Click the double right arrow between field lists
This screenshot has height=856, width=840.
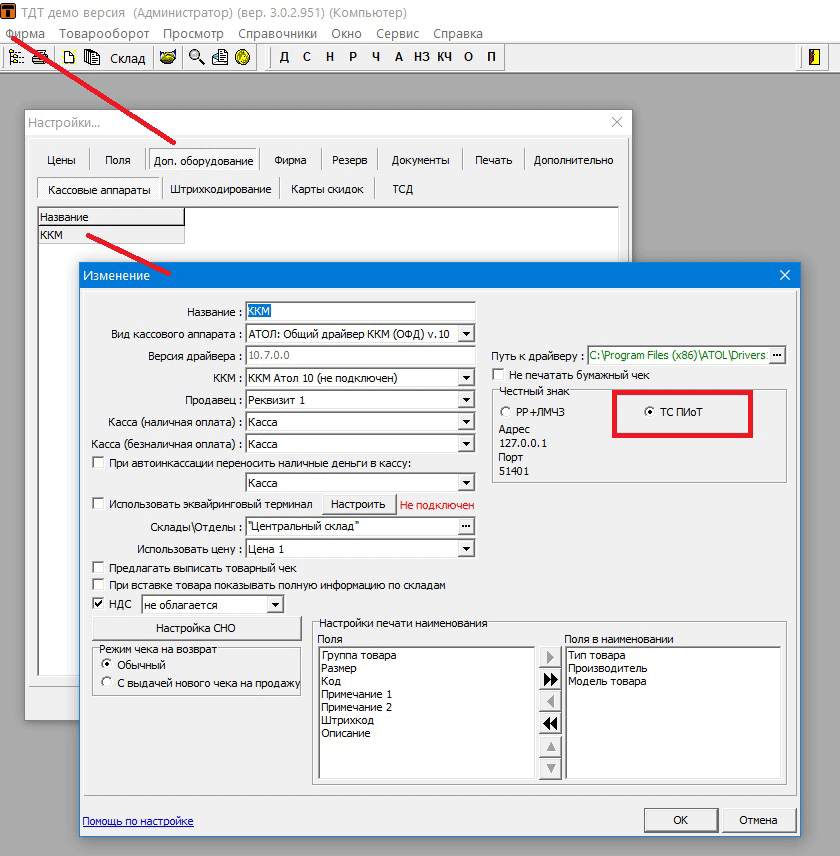point(550,679)
